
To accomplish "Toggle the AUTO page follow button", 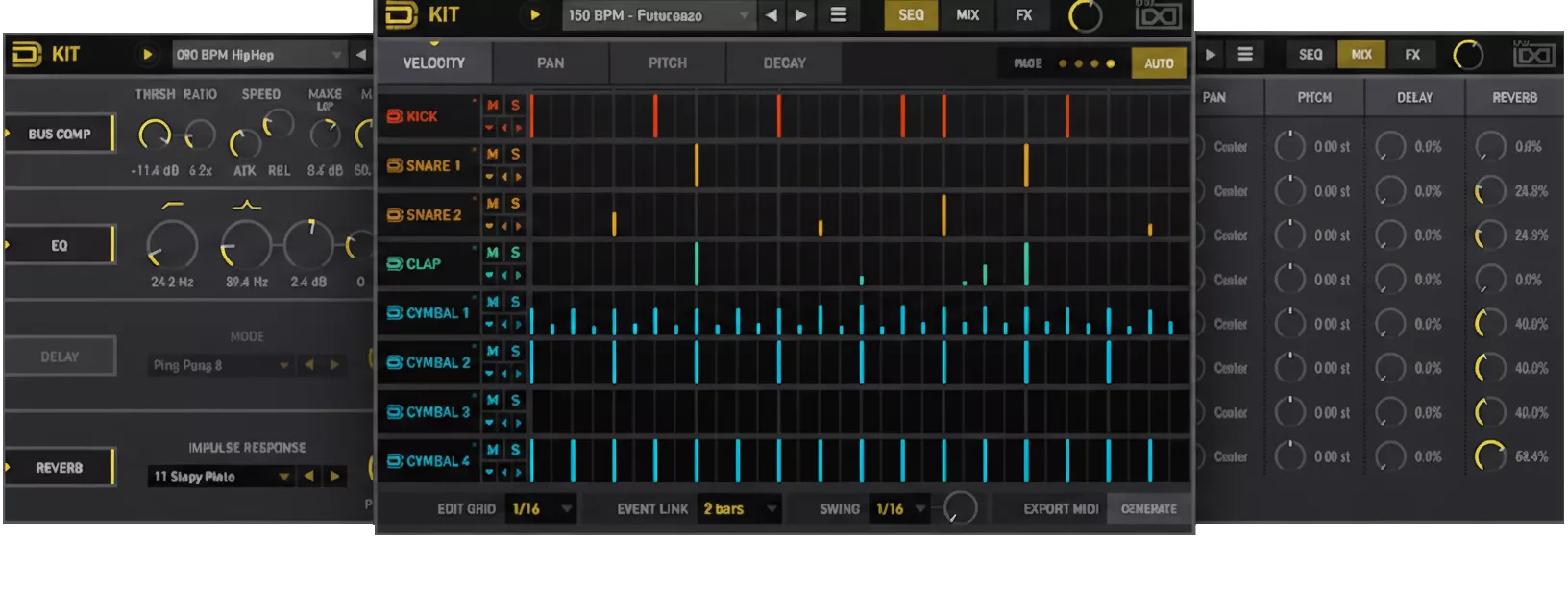I will tap(1159, 63).
